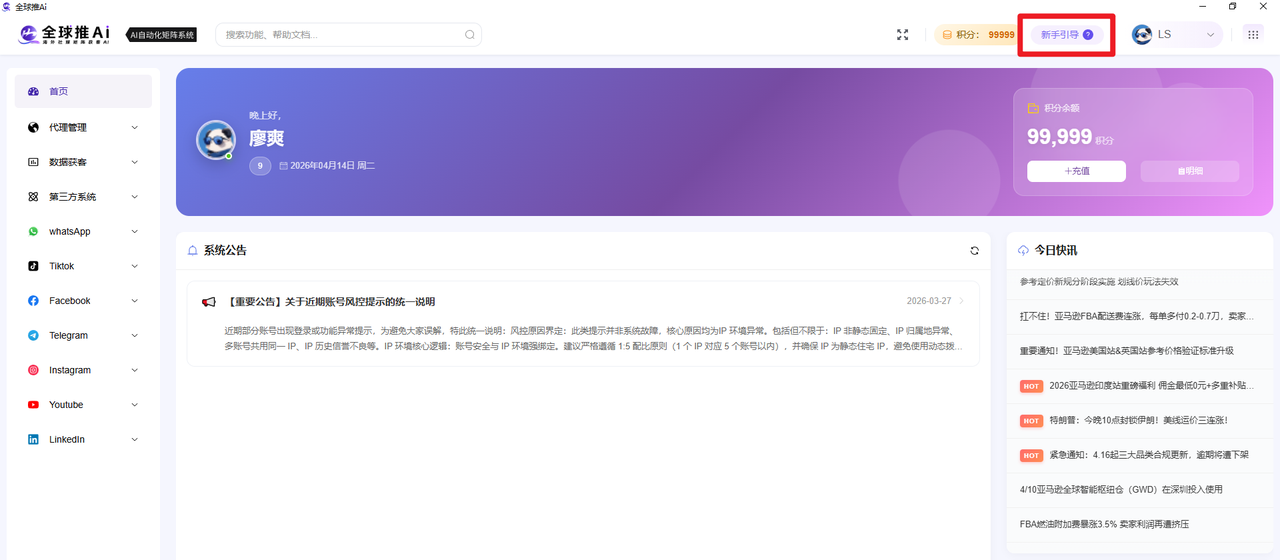This screenshot has height=560, width=1280.
Task: Click the LinkedIn sidebar icon
Action: pos(33,440)
